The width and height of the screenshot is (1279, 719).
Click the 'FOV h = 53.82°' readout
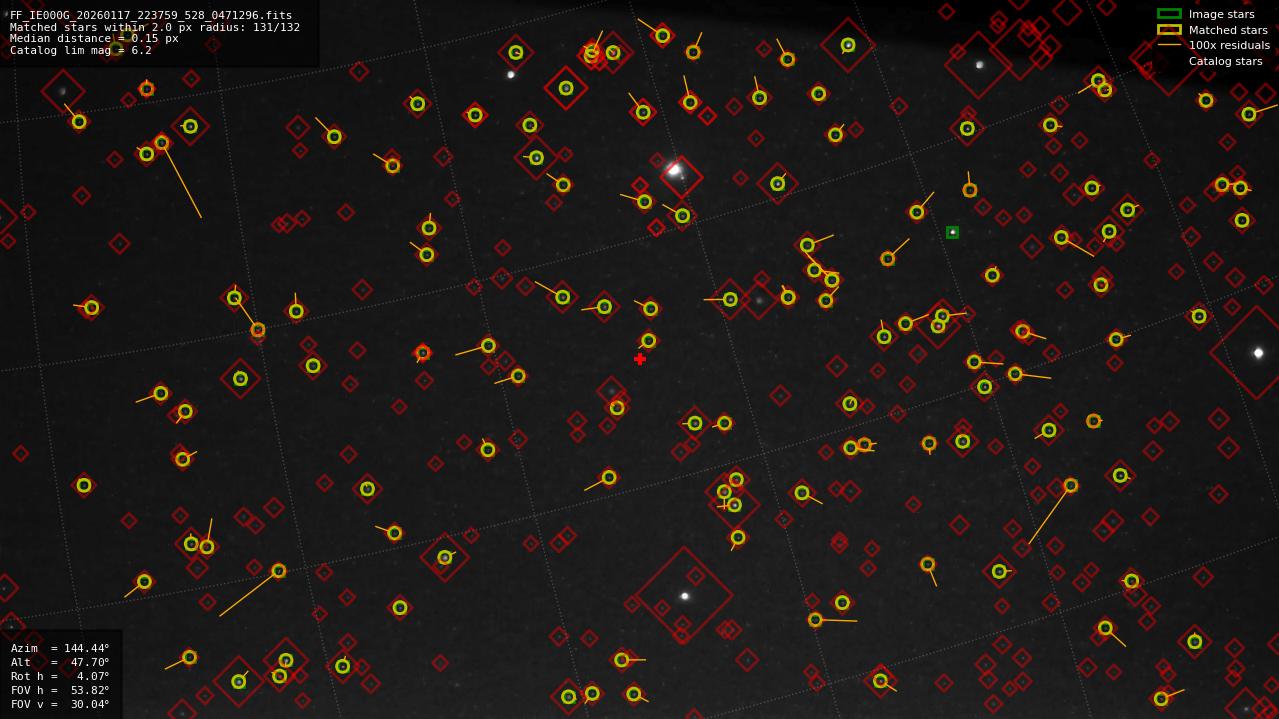(x=60, y=690)
